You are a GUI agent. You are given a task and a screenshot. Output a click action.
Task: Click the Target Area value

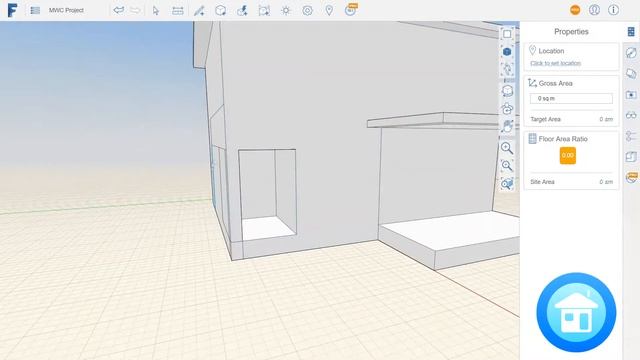[606, 119]
